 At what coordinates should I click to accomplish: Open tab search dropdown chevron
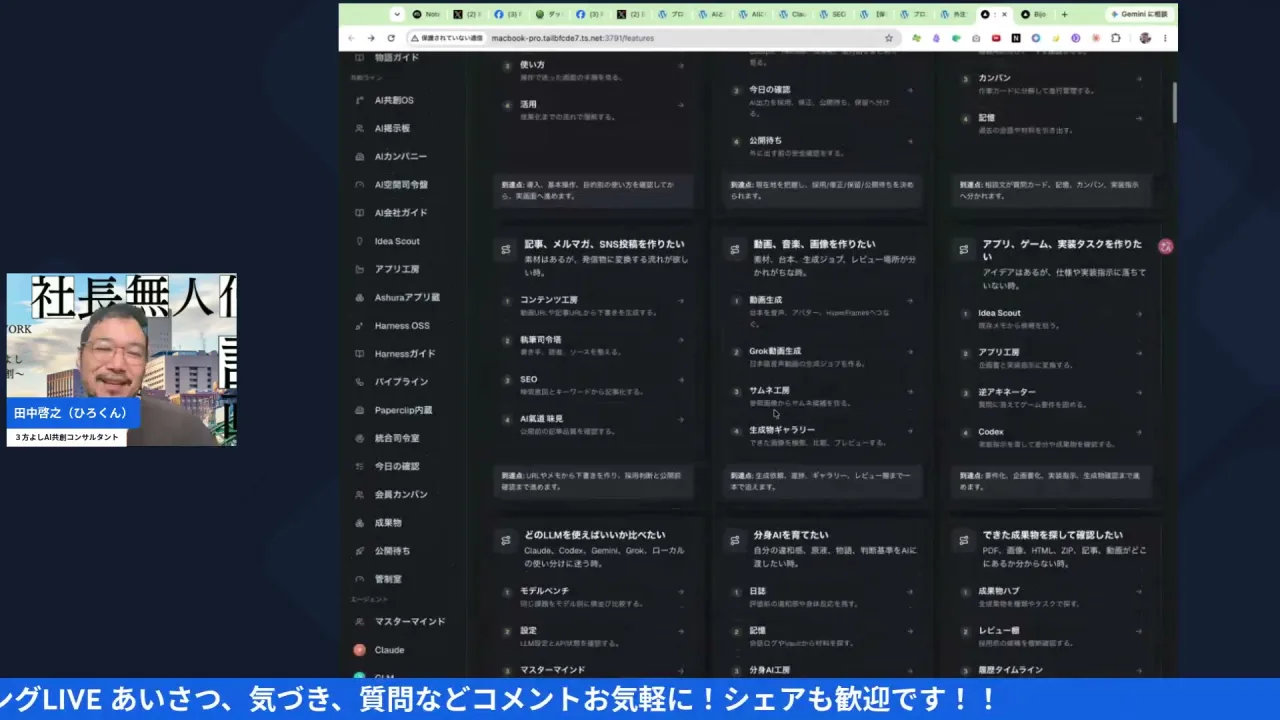tap(397, 14)
